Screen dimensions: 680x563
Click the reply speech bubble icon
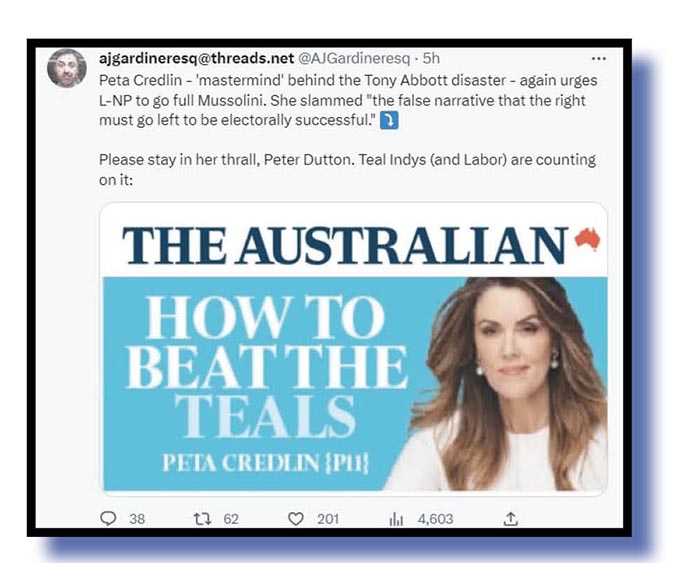tap(108, 518)
